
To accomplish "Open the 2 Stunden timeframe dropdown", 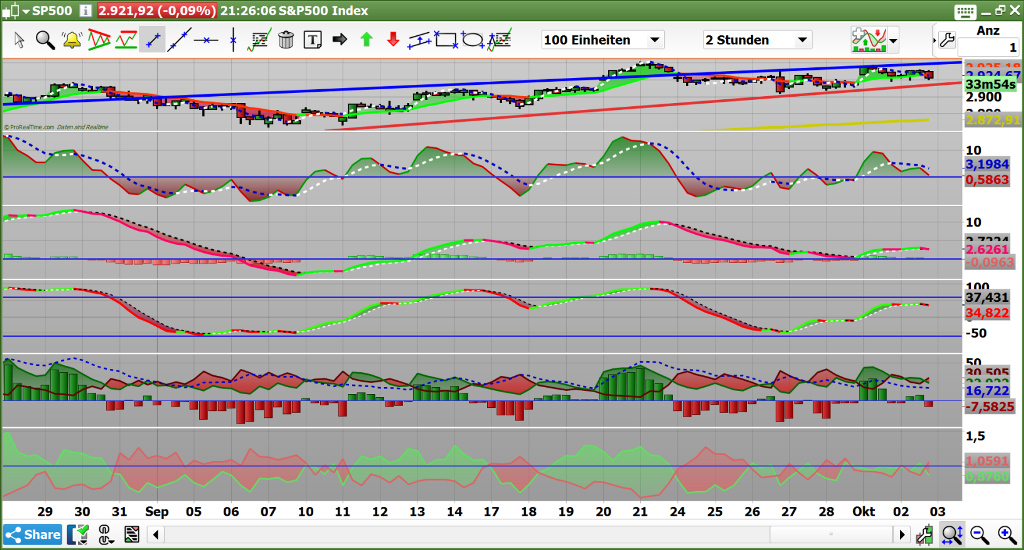I will [758, 40].
